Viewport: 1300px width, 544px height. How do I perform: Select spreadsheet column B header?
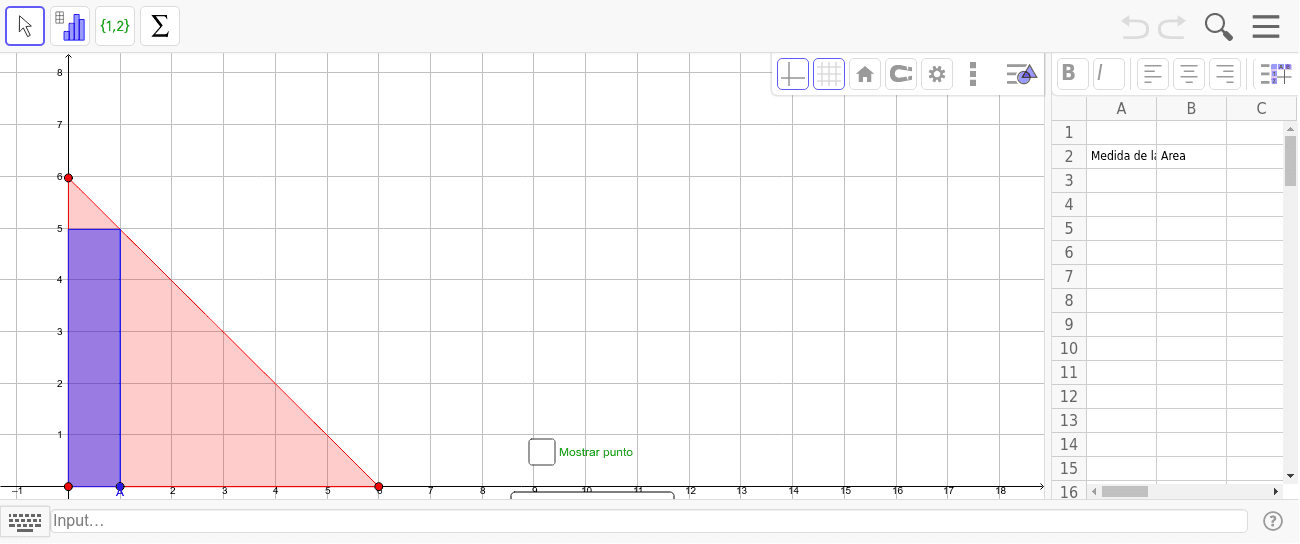[1191, 108]
